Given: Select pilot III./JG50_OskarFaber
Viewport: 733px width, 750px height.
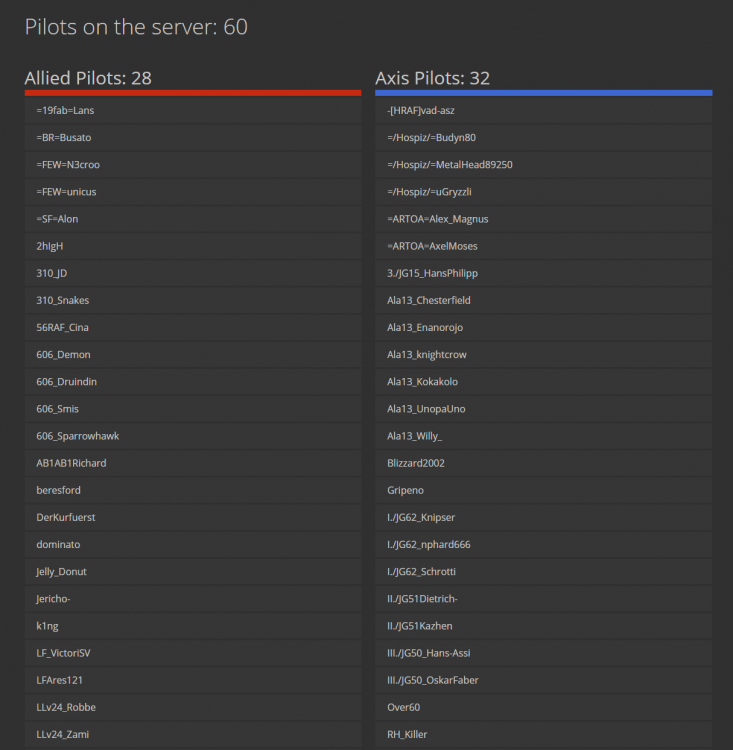Looking at the screenshot, I should click(433, 680).
